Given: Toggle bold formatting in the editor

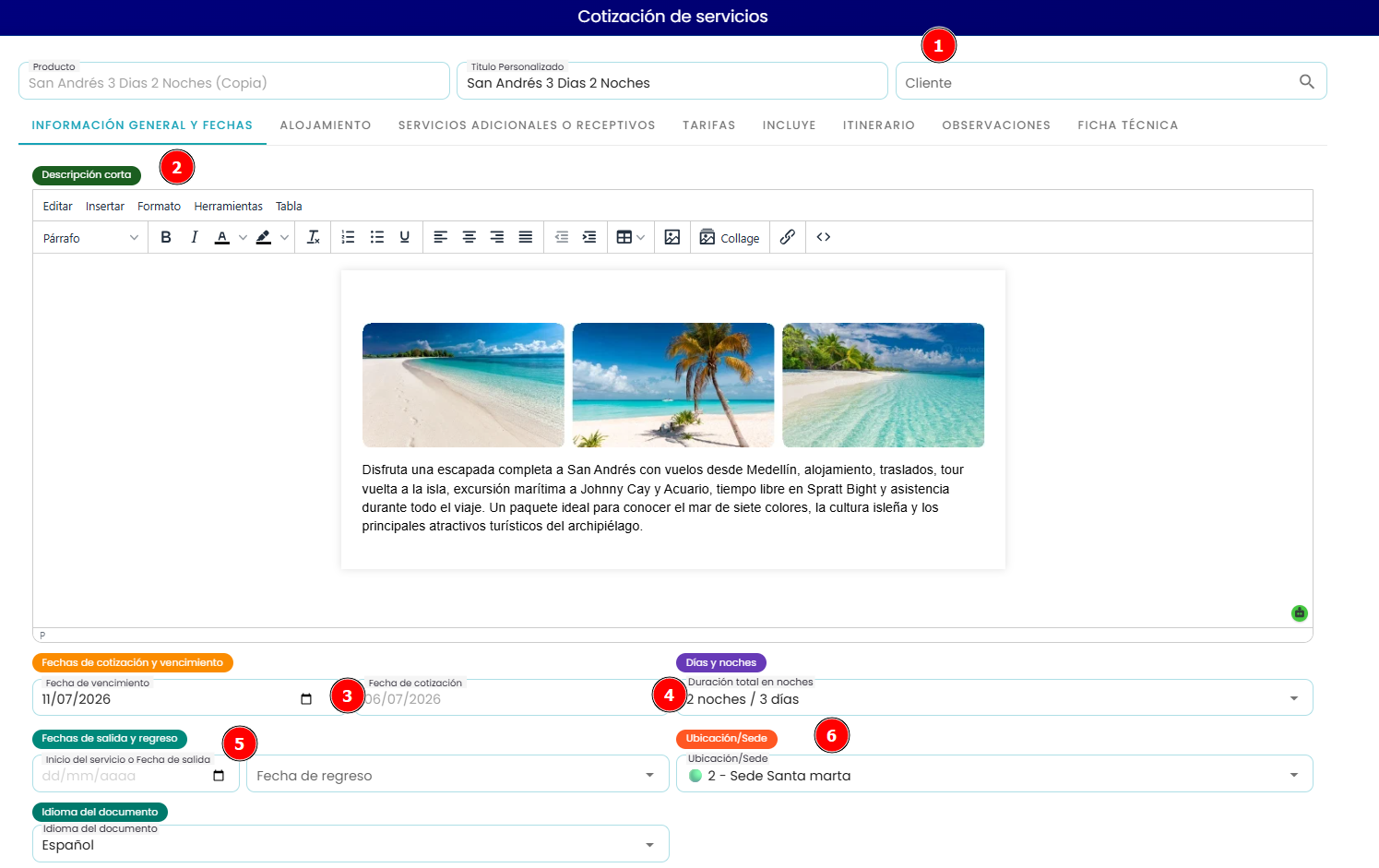Looking at the screenshot, I should [x=166, y=237].
